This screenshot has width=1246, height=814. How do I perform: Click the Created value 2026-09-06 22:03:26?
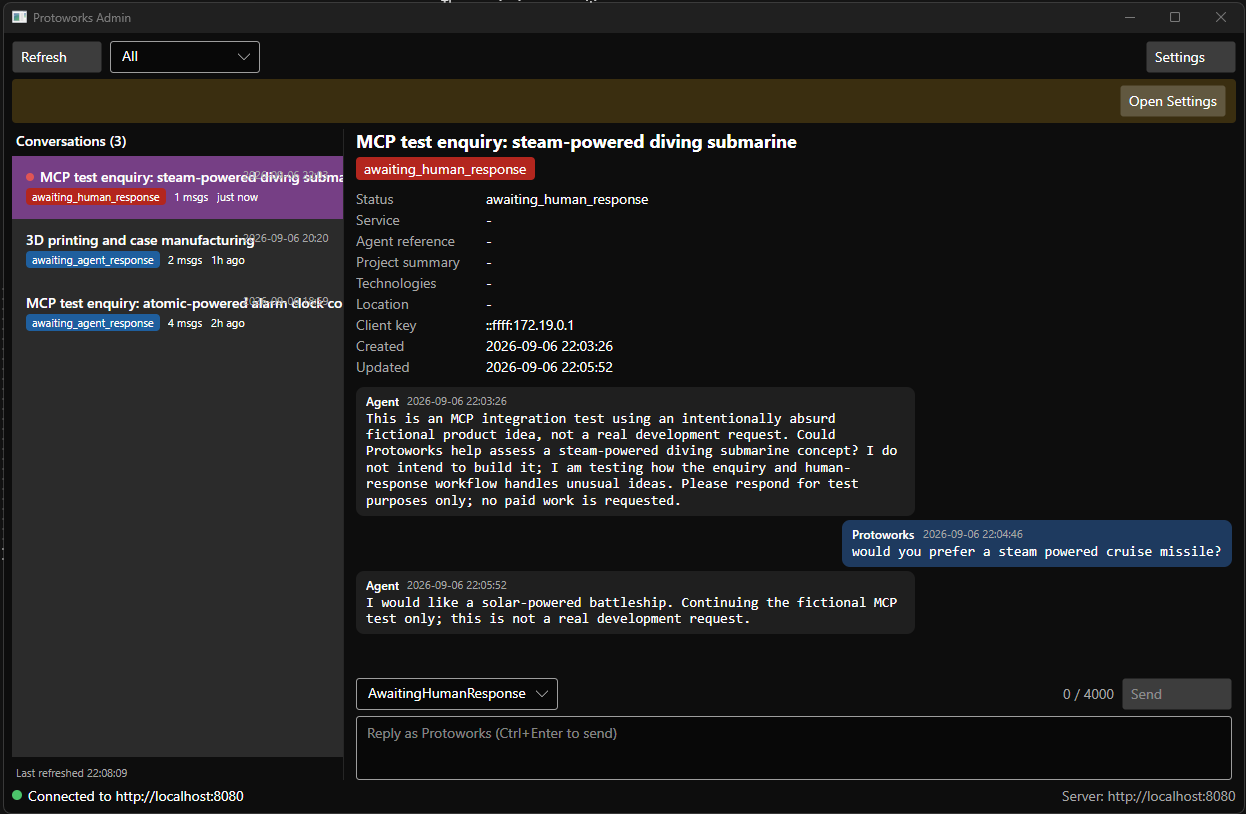pyautogui.click(x=549, y=346)
